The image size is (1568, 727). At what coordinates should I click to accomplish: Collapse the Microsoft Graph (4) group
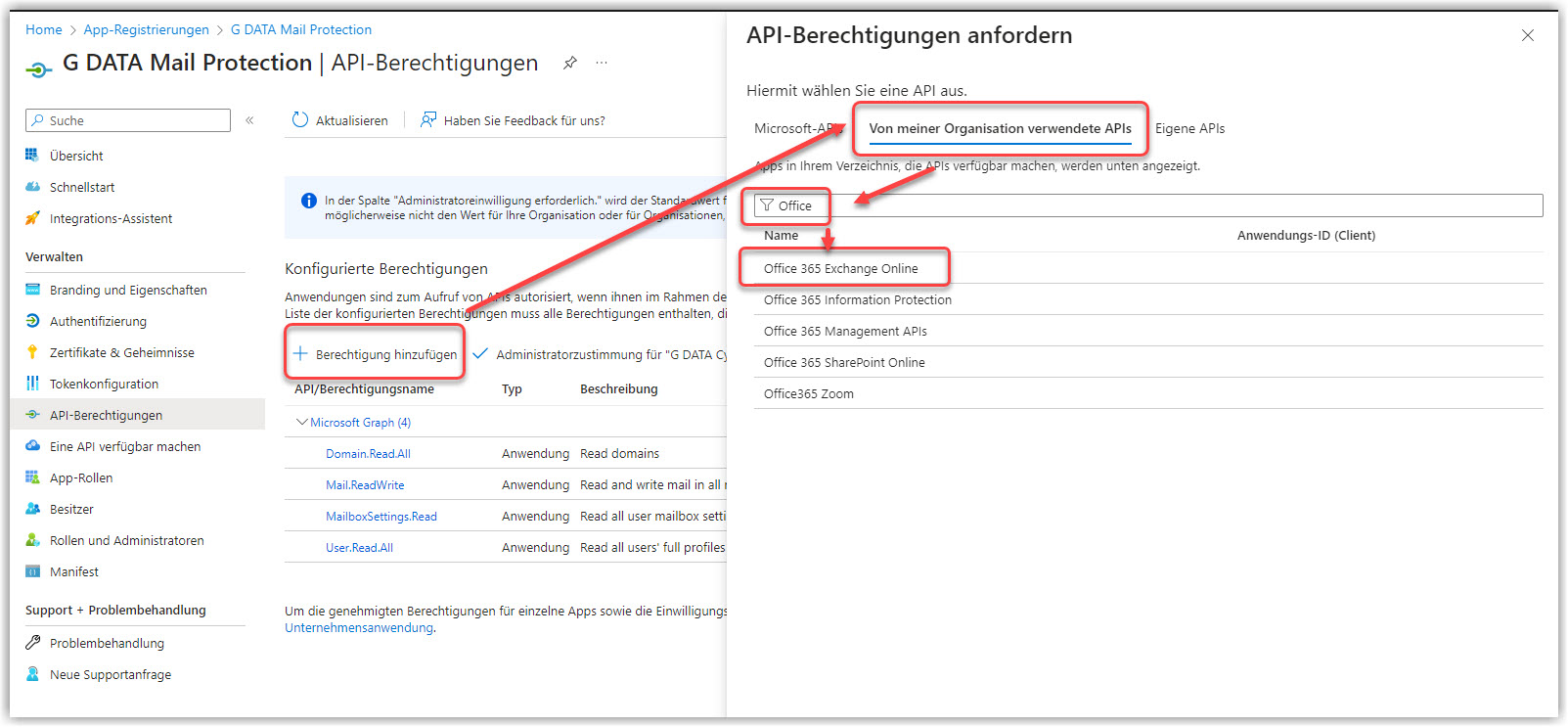tap(301, 422)
